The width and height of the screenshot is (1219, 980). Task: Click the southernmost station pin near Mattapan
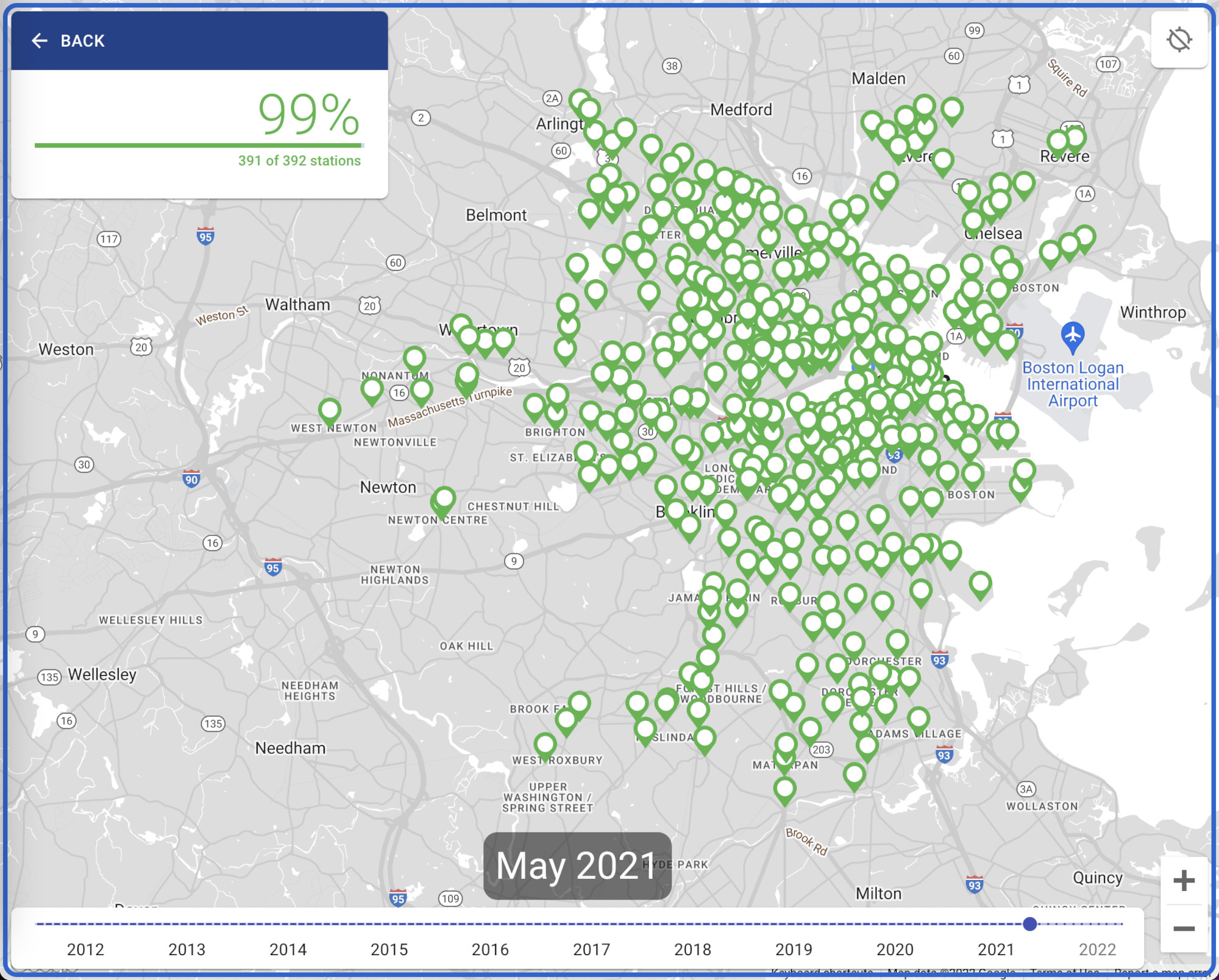785,789
